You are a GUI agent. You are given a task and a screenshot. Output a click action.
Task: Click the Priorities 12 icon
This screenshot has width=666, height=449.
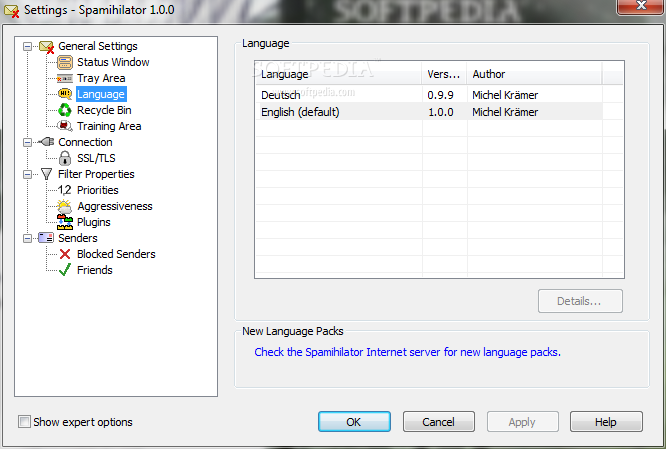pos(65,190)
